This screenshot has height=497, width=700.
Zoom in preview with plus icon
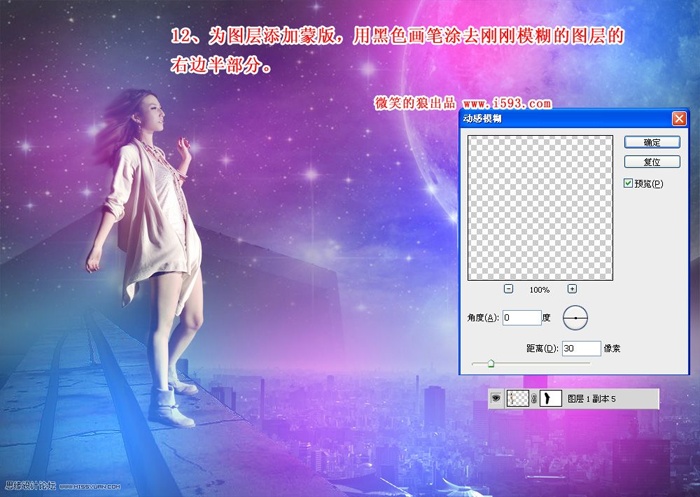[572, 289]
